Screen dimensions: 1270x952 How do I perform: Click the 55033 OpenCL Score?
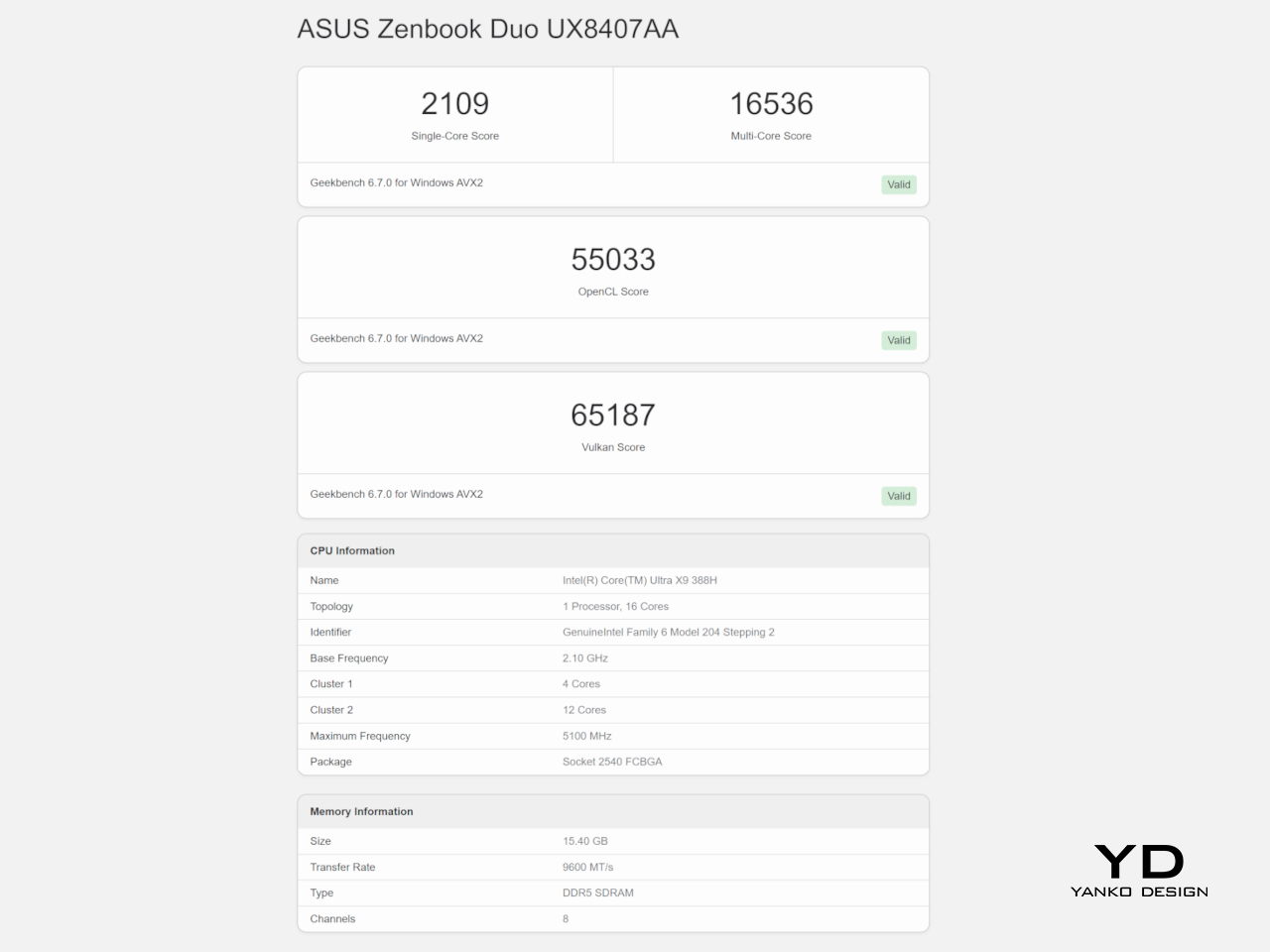coord(613,260)
